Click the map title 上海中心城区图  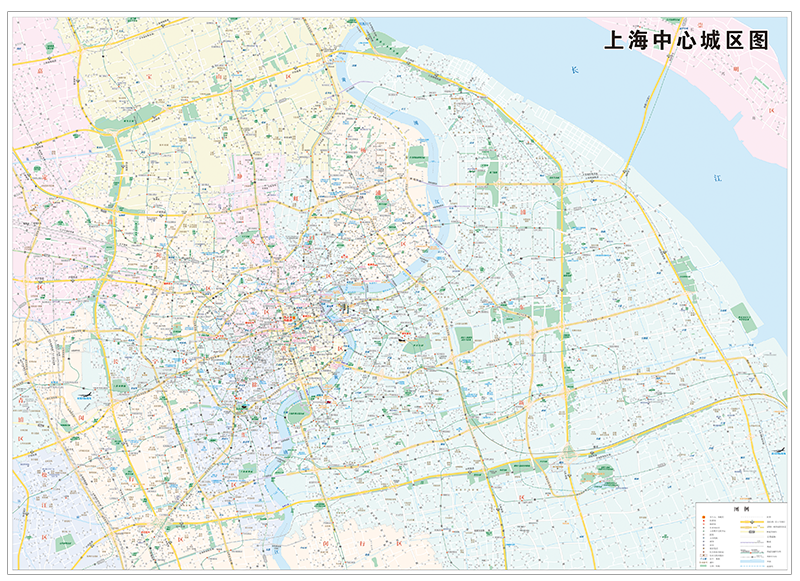click(x=686, y=40)
